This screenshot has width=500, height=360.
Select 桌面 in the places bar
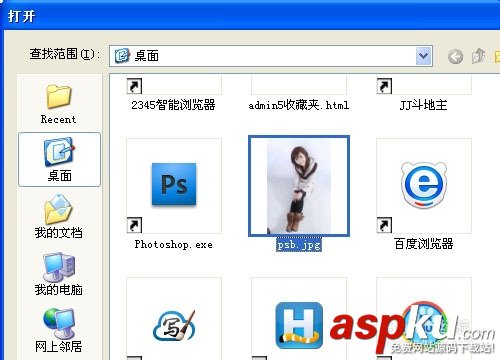(59, 159)
